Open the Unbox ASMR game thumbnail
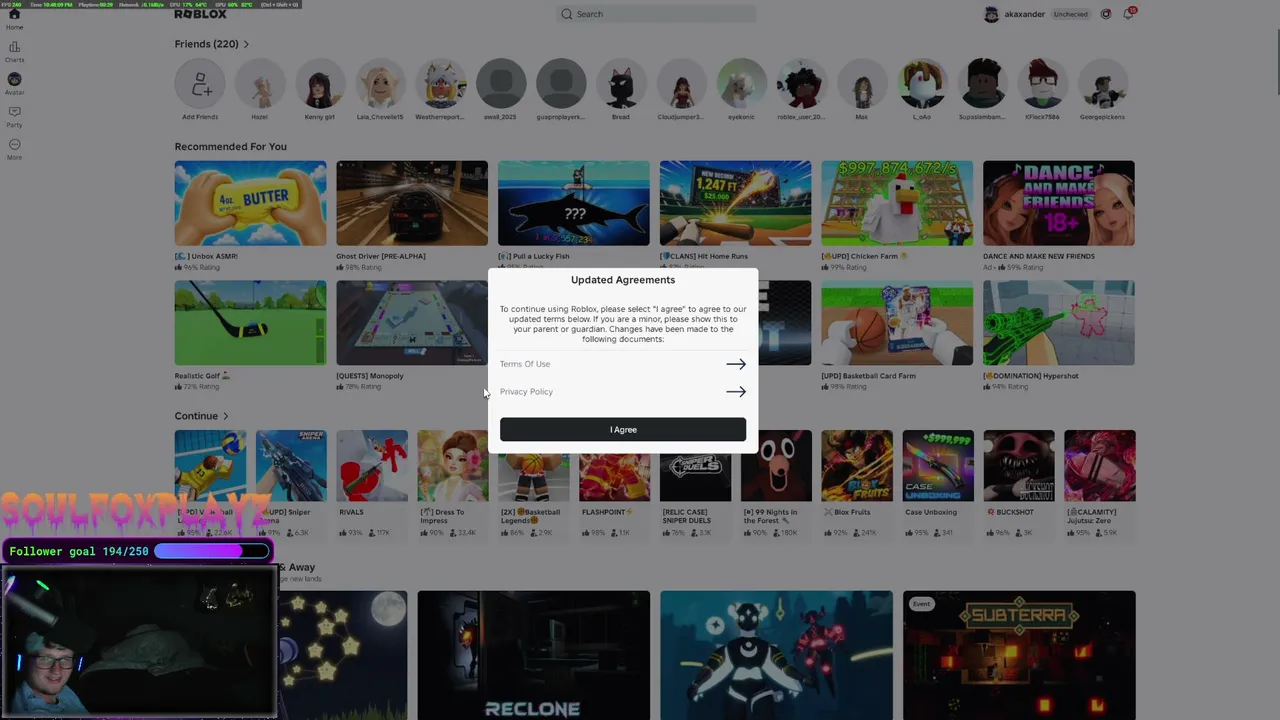The height and width of the screenshot is (720, 1280). [250, 203]
